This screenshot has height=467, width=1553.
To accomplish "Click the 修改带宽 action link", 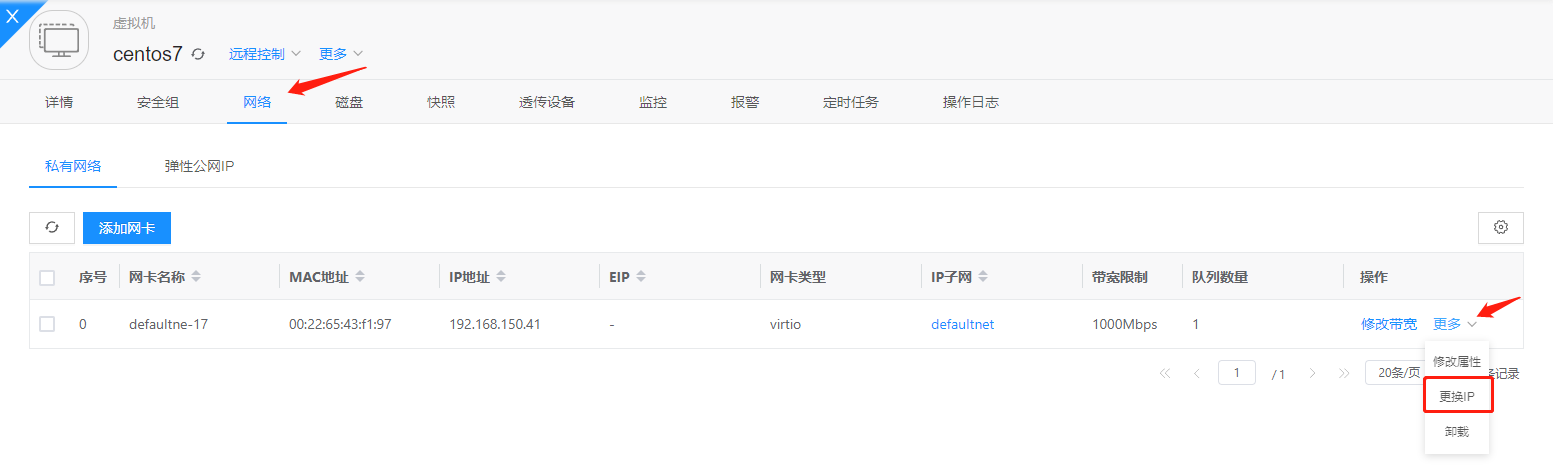I will pos(1388,324).
